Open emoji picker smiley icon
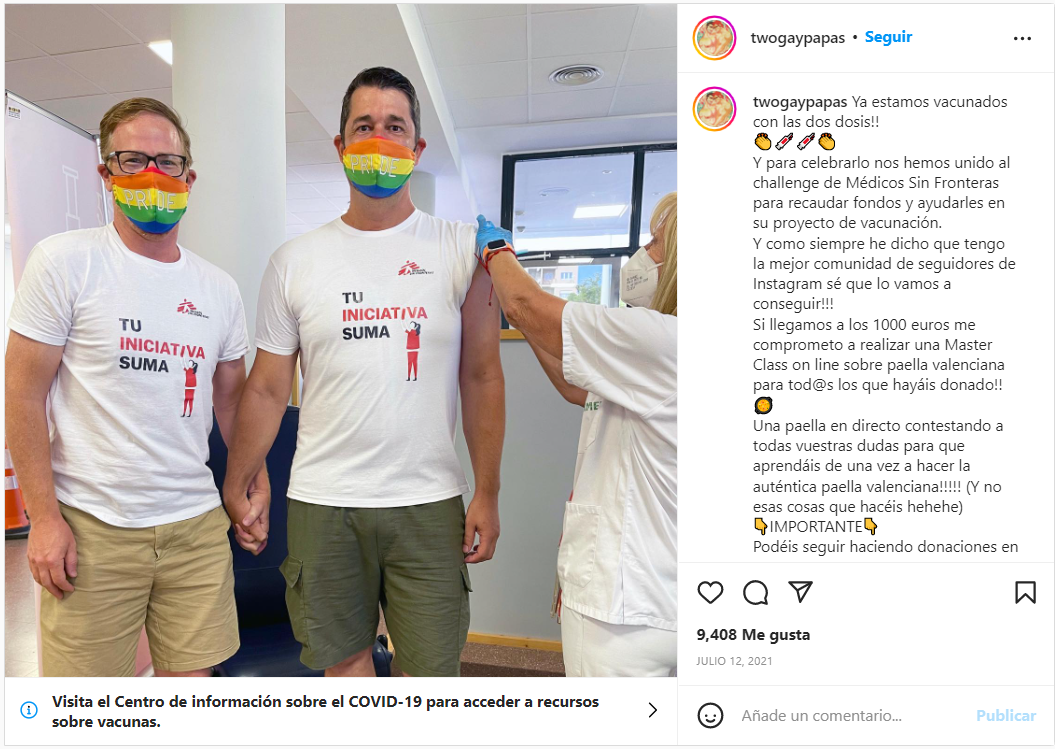The height and width of the screenshot is (749, 1055). click(710, 715)
